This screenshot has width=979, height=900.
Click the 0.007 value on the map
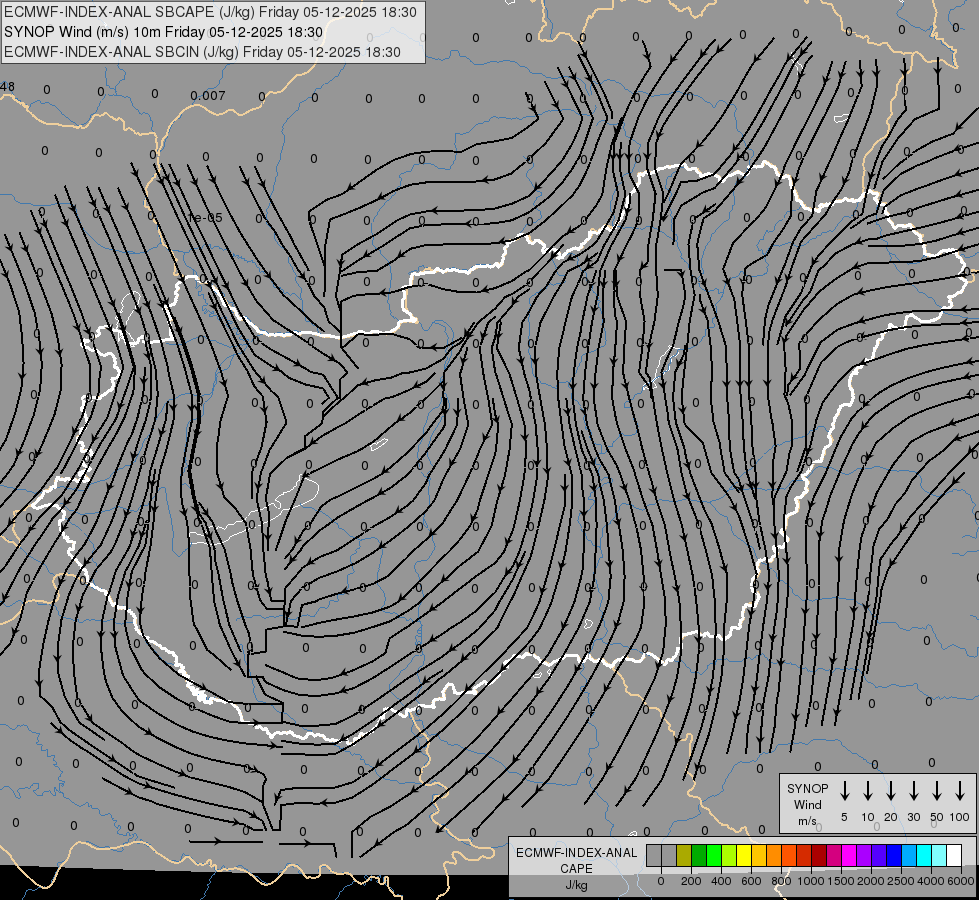click(207, 96)
